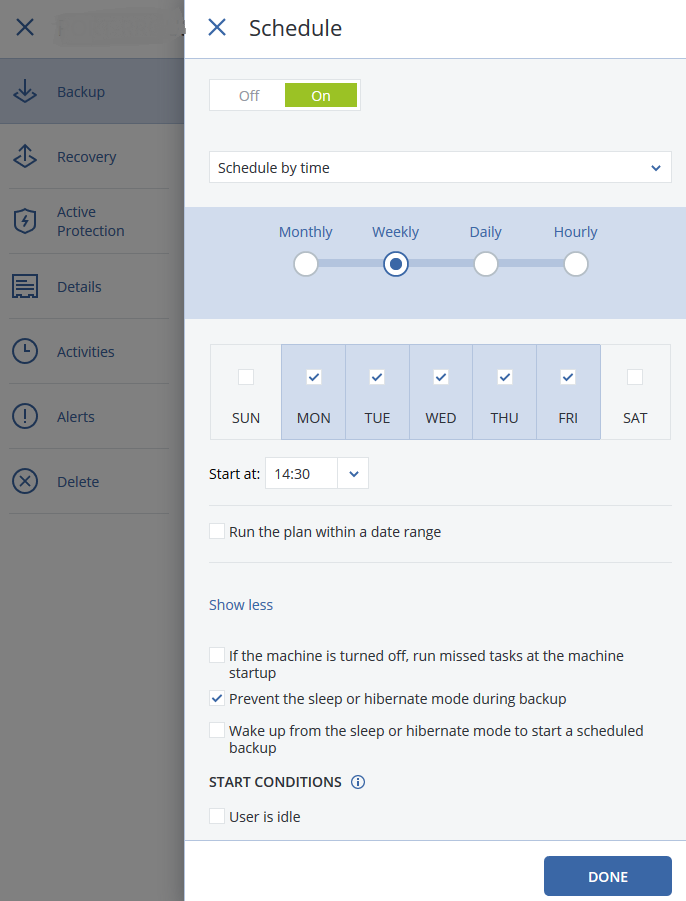Open the Start Conditions info icon

(358, 782)
